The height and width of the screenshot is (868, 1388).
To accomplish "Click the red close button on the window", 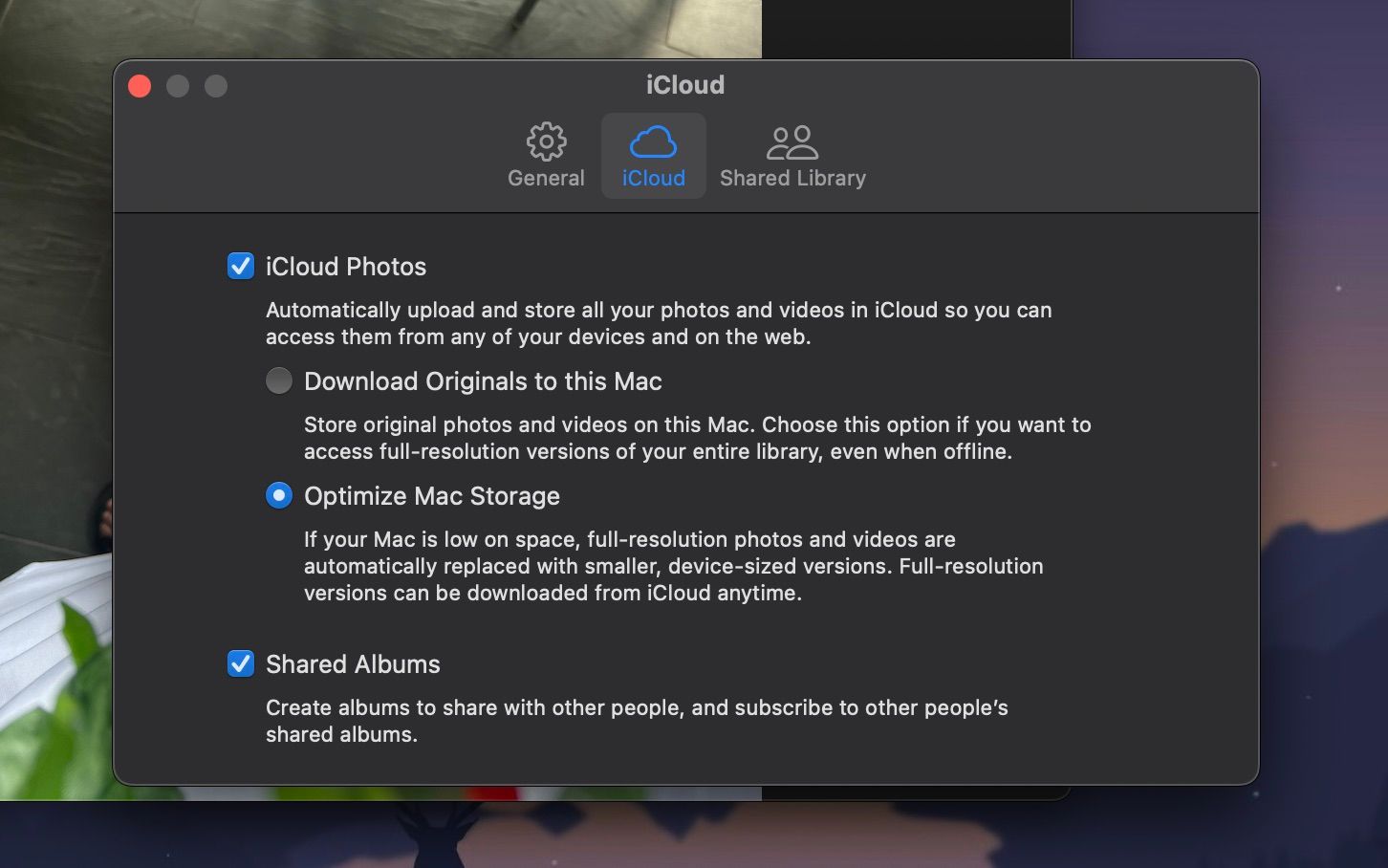I will pyautogui.click(x=140, y=86).
